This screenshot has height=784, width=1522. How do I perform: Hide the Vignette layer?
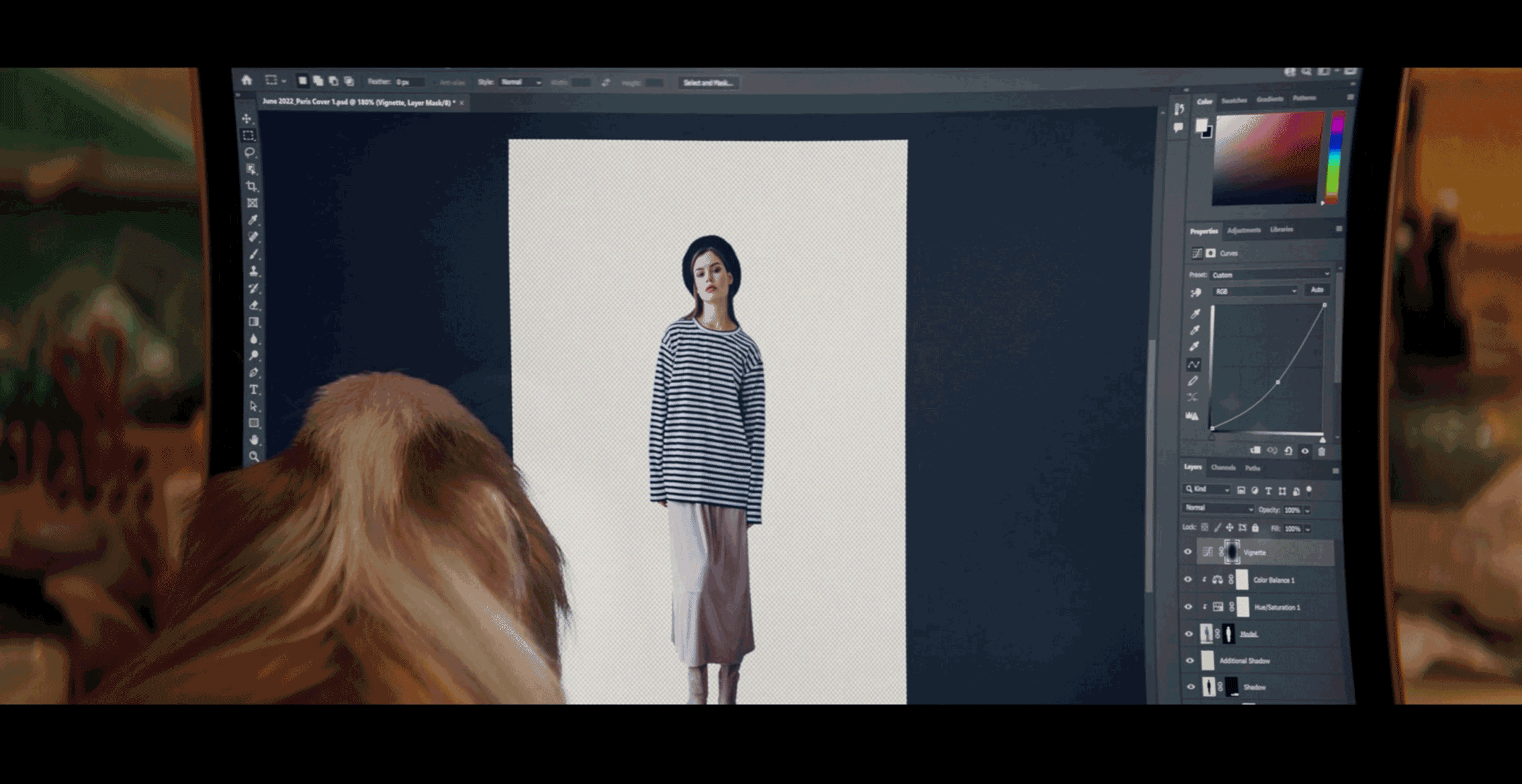1188,552
